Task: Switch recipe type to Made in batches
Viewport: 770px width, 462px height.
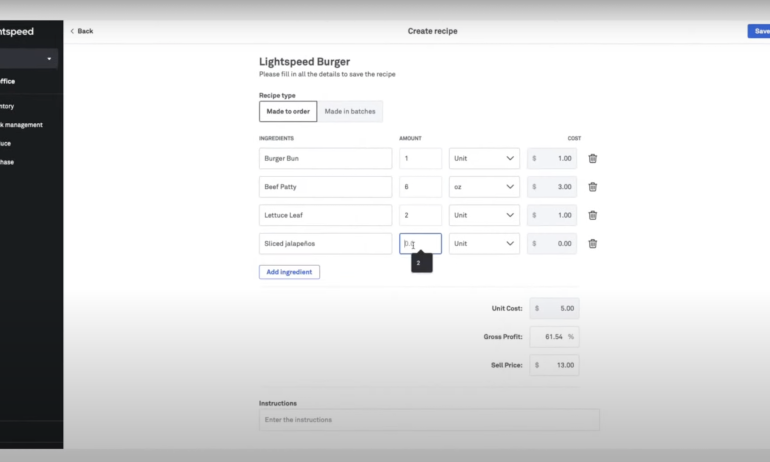Action: (351, 111)
